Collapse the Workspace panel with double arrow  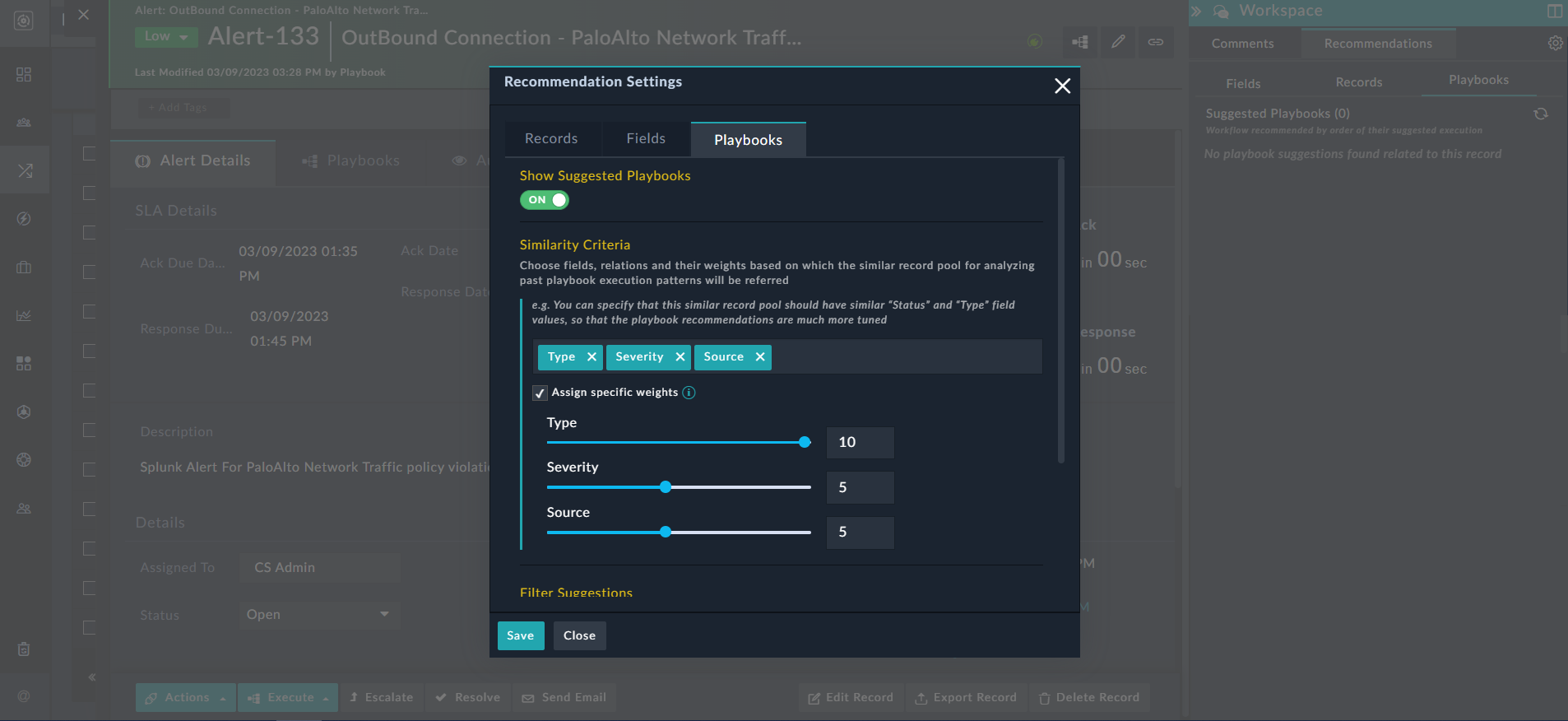click(x=1196, y=12)
